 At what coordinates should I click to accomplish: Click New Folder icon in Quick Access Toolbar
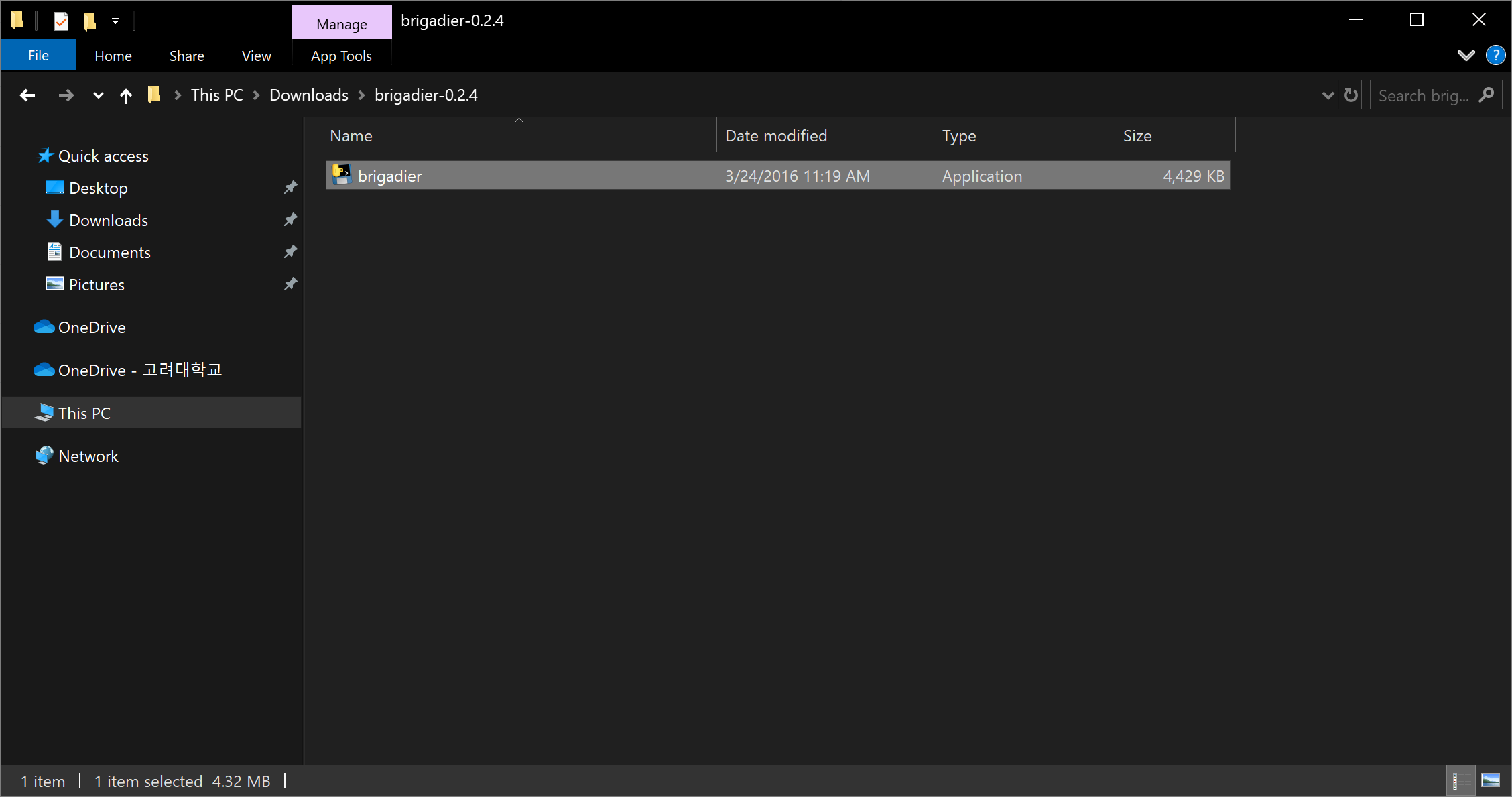pyautogui.click(x=89, y=21)
